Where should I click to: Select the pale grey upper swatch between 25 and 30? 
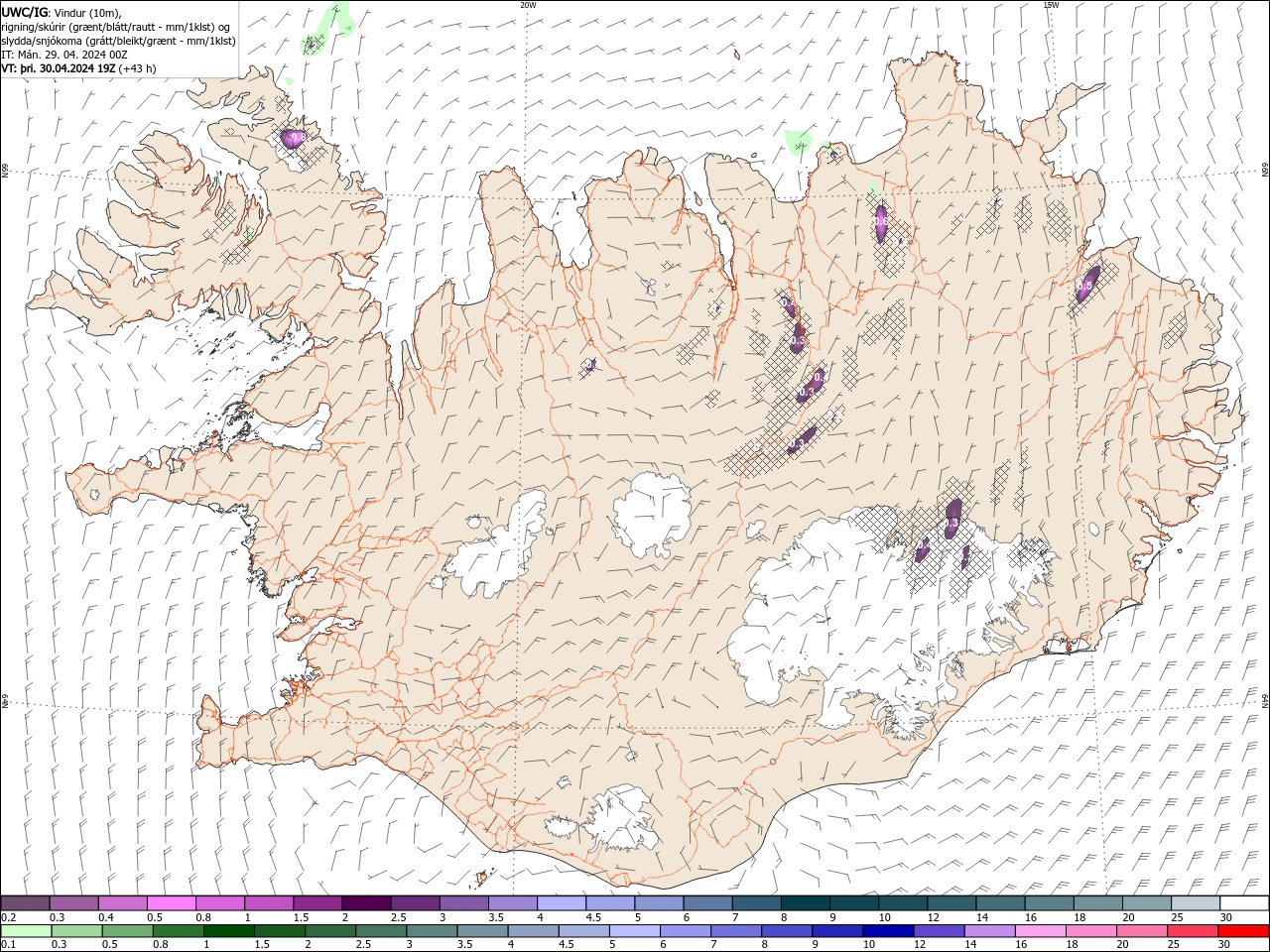pyautogui.click(x=1196, y=903)
